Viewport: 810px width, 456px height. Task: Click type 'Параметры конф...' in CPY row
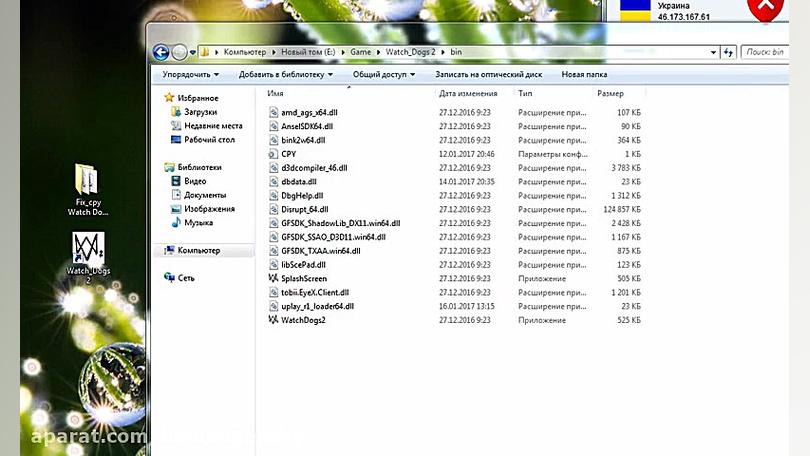[x=553, y=154]
